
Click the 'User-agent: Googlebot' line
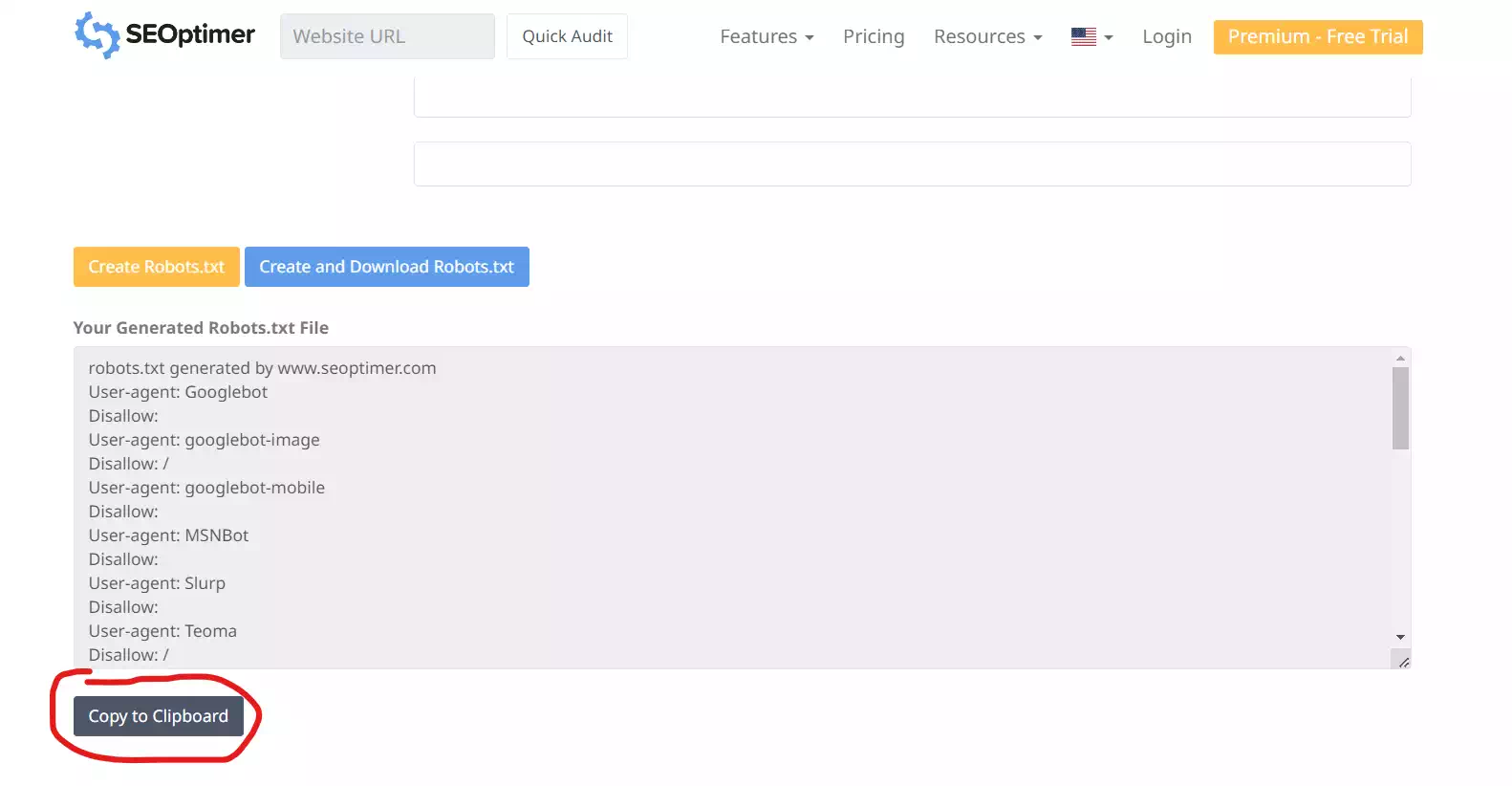pyautogui.click(x=178, y=392)
